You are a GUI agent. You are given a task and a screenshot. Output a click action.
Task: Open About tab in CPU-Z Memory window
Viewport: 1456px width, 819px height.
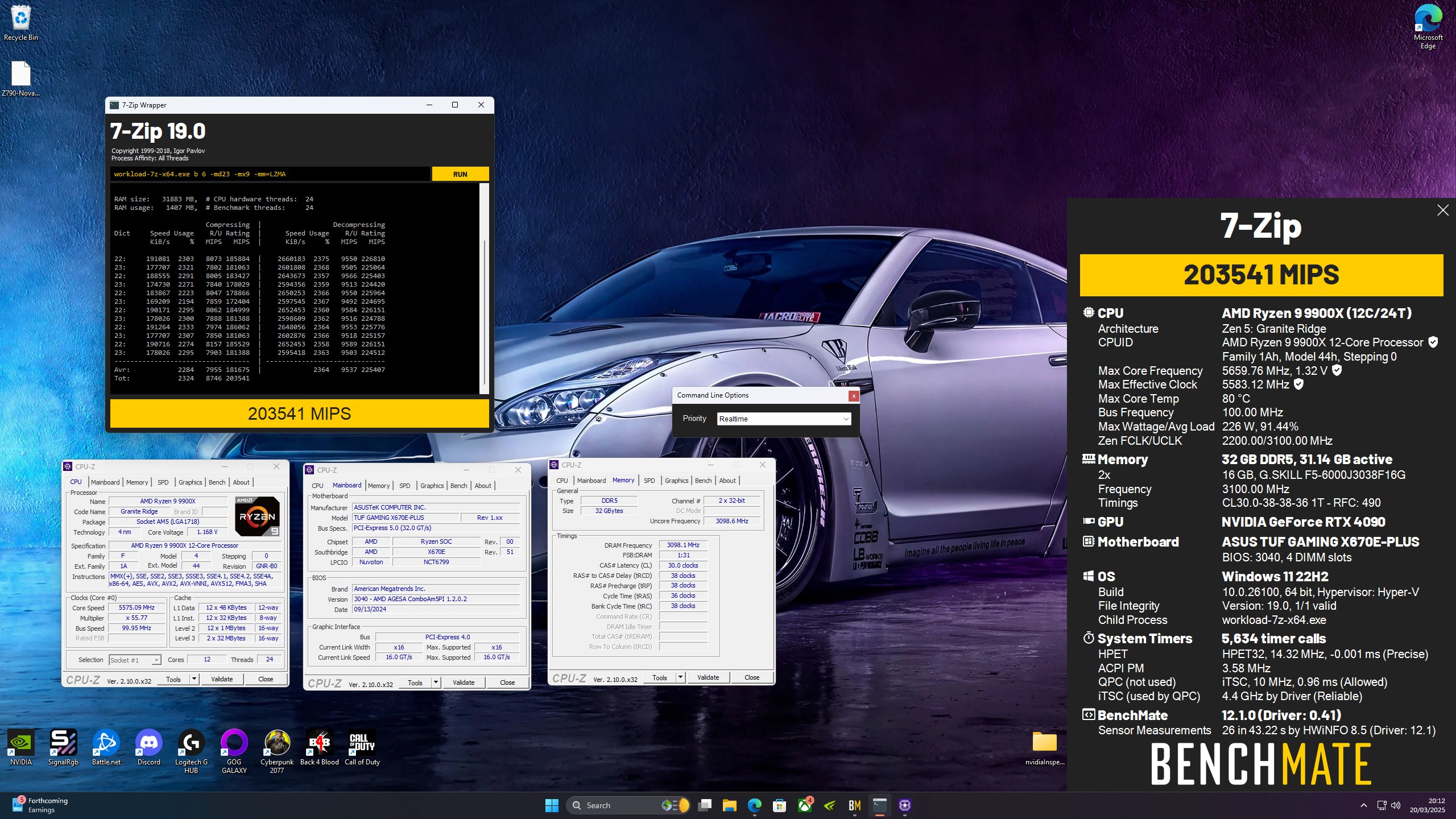[727, 481]
